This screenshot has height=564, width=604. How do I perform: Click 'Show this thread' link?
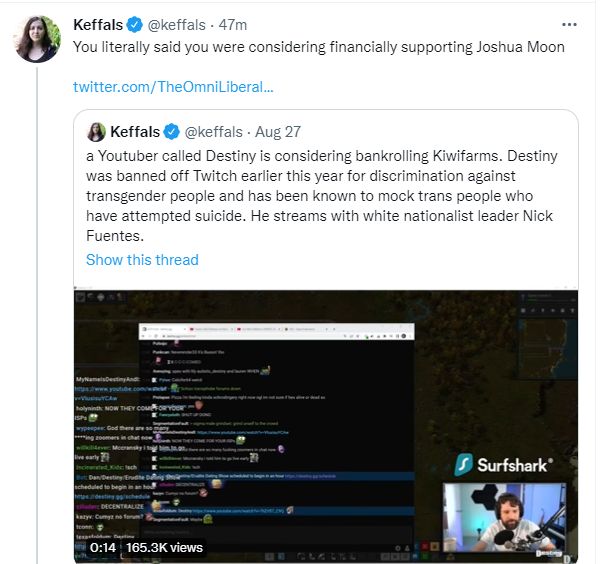[142, 260]
